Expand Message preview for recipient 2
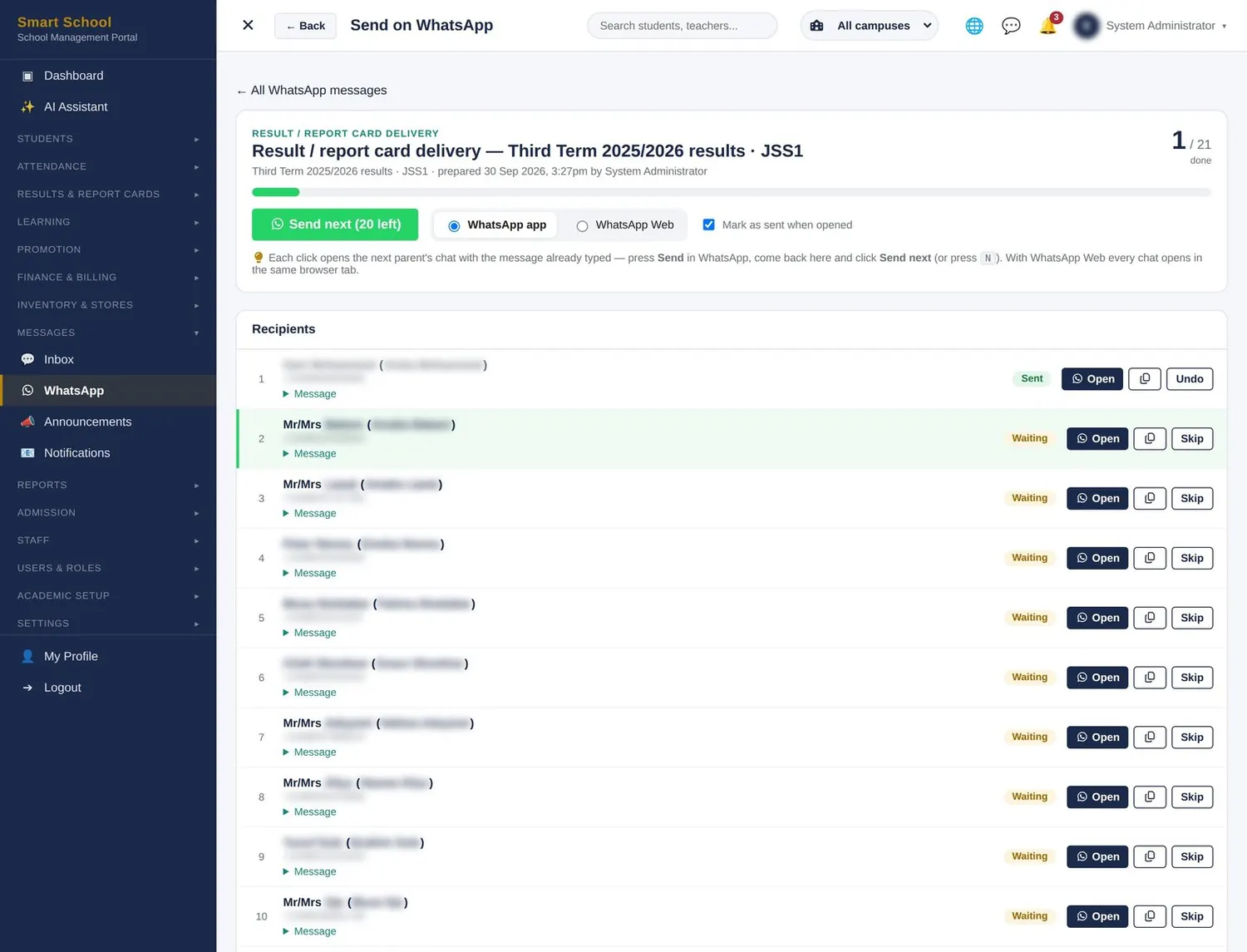 coord(310,454)
